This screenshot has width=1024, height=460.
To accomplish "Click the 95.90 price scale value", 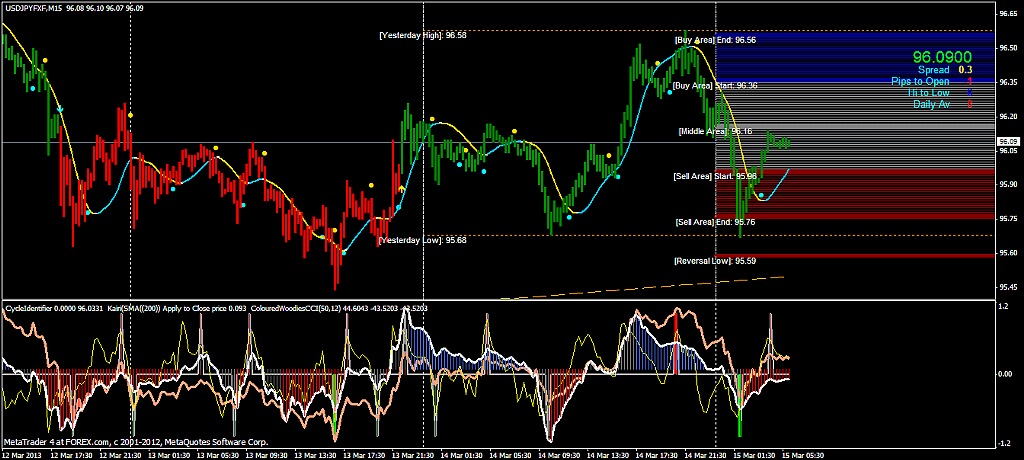I will tap(1008, 185).
